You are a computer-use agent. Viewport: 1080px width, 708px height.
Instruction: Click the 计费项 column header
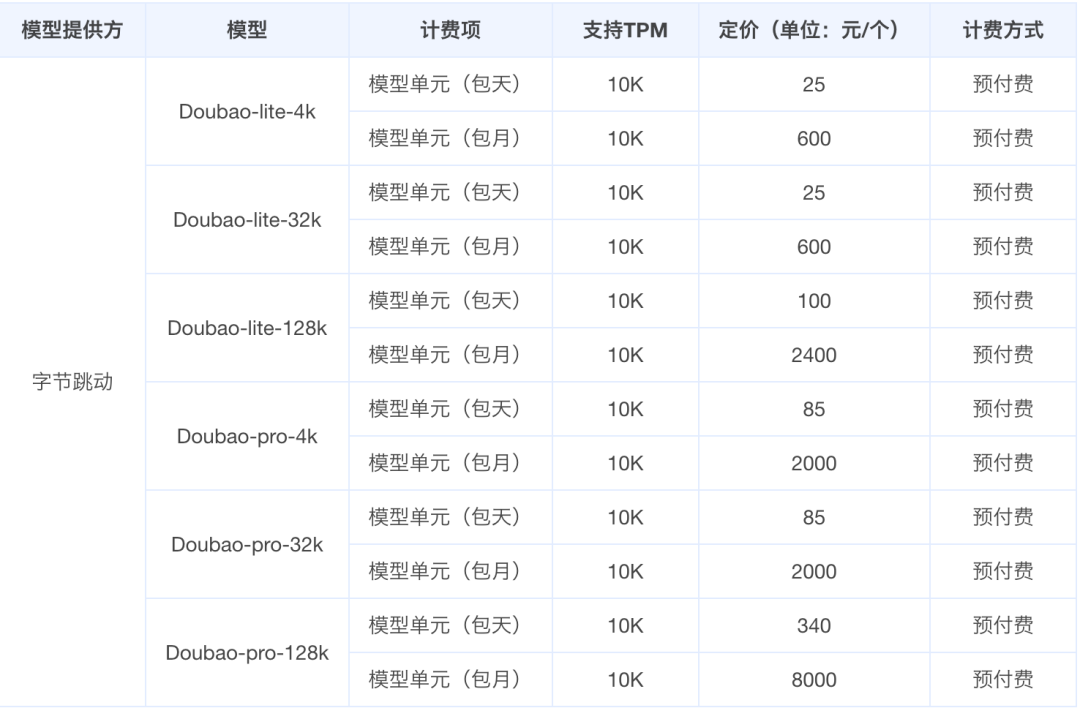(450, 30)
